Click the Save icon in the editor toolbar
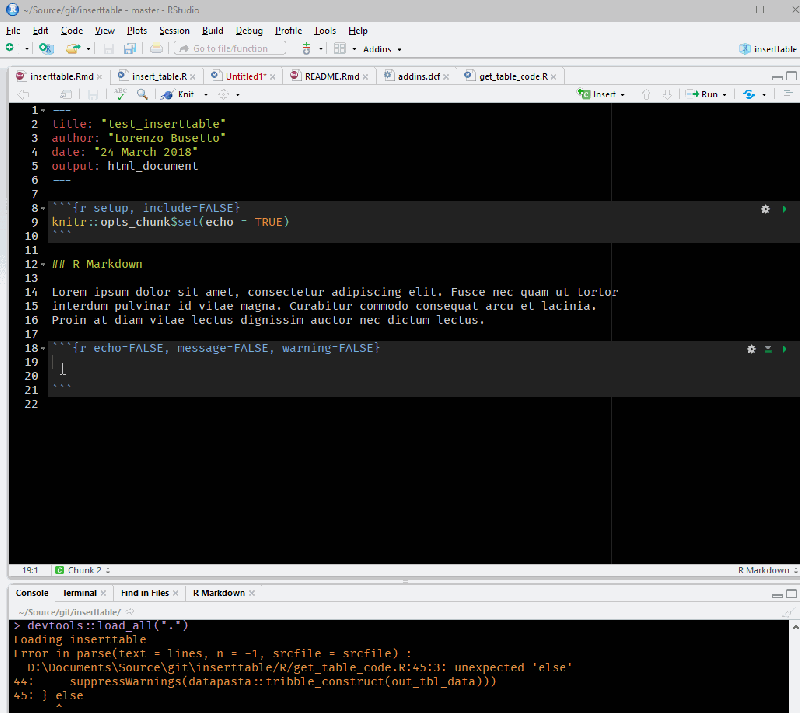 [x=94, y=94]
